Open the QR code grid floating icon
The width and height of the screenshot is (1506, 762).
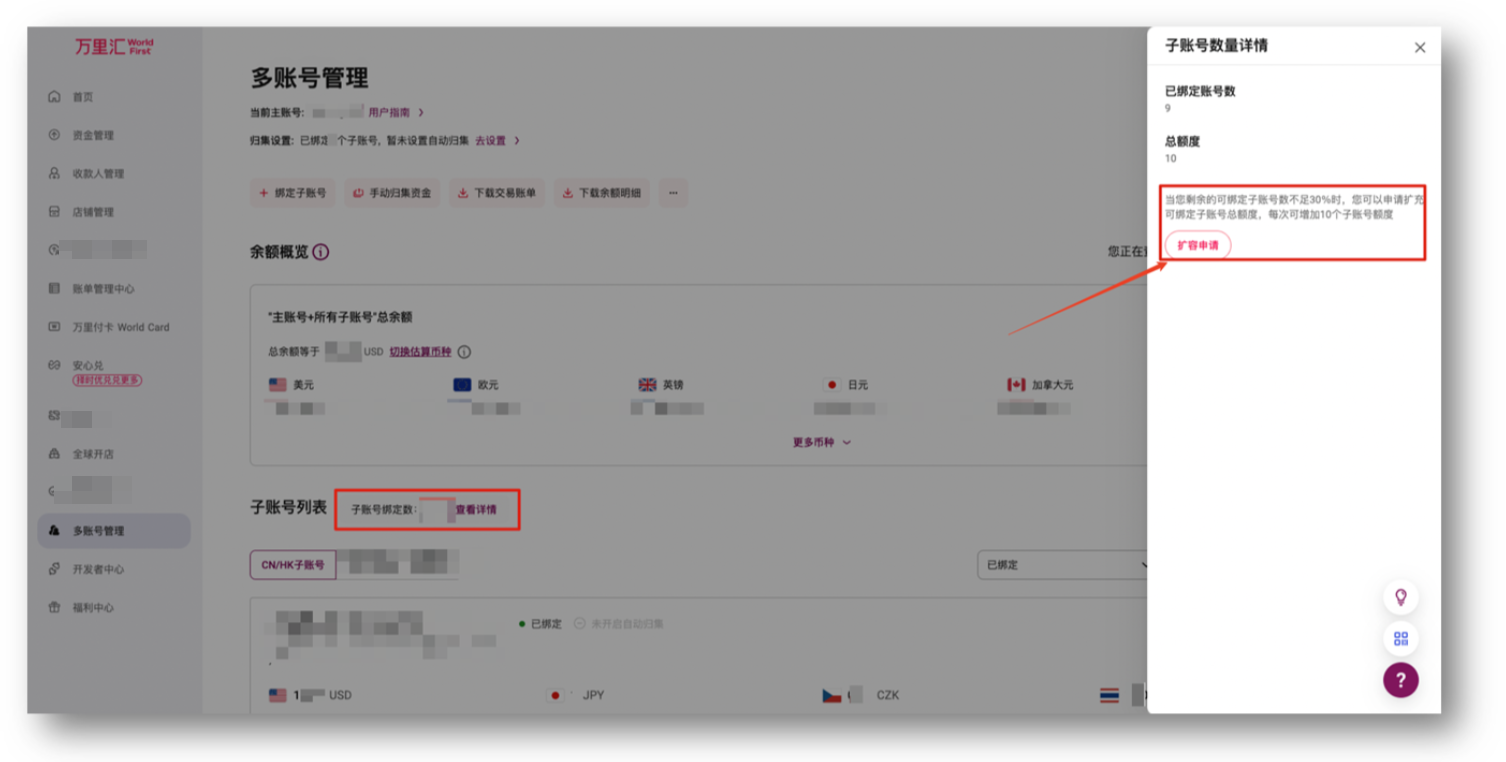pyautogui.click(x=1400, y=638)
